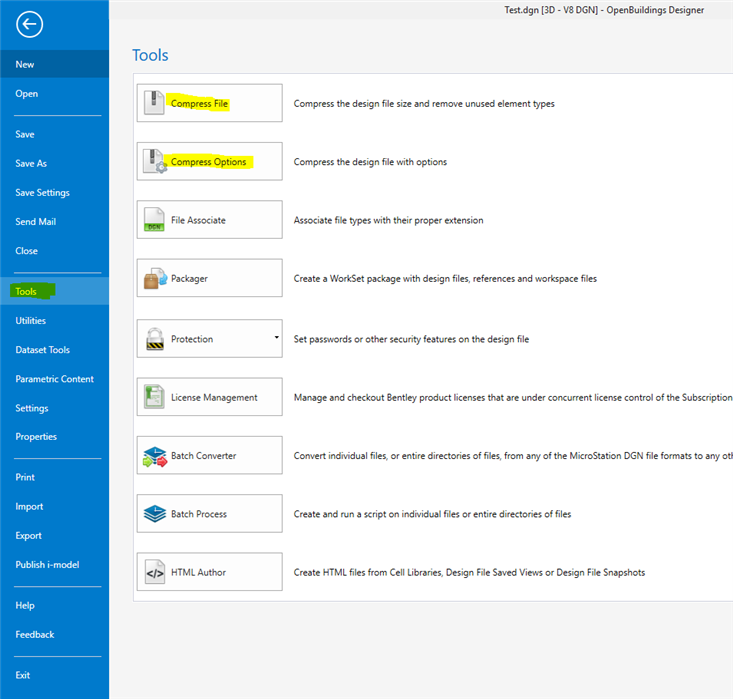Click the Protection padlock icon

(155, 339)
